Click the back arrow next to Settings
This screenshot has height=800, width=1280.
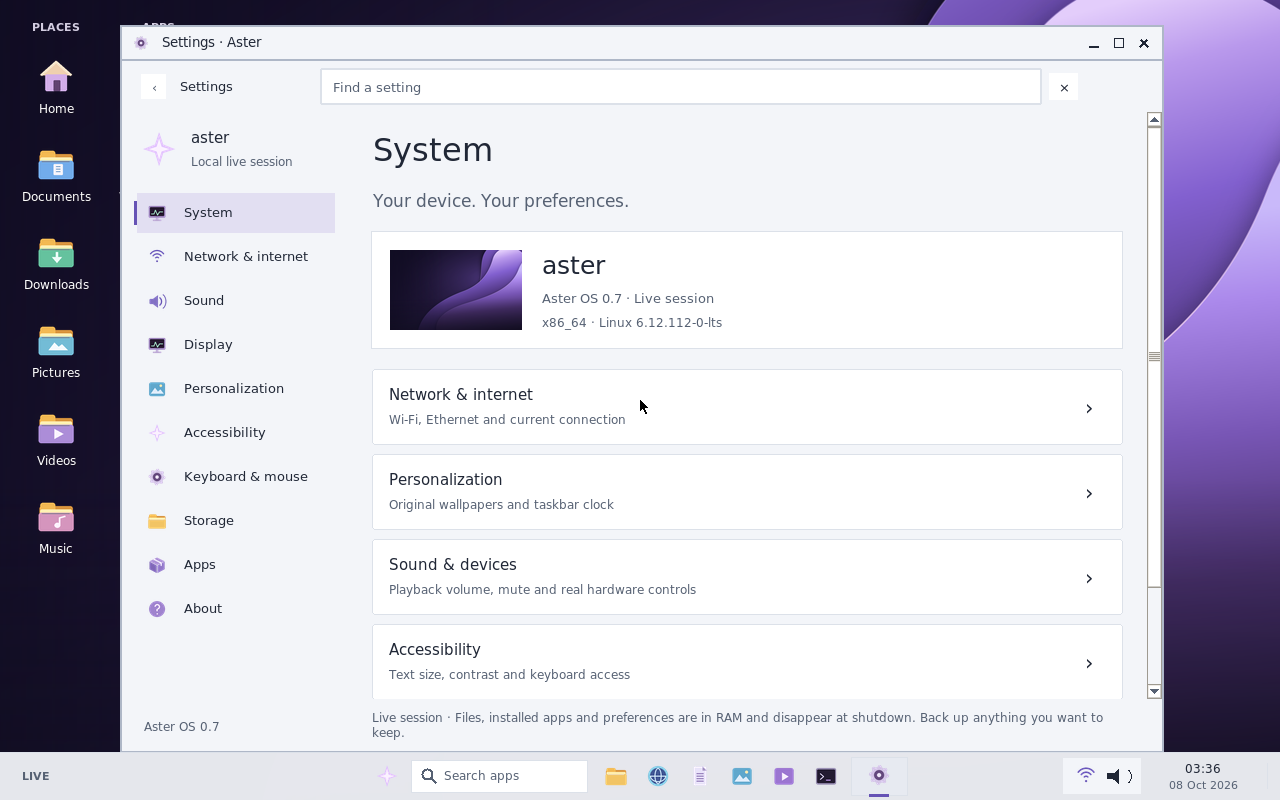coord(154,87)
